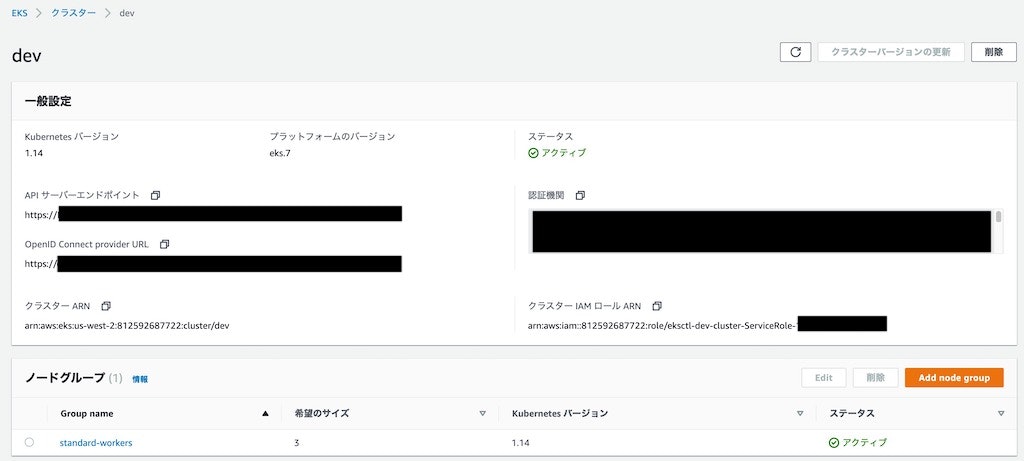
Task: Open the standard-workers node group link
Action: pyautogui.click(x=96, y=443)
